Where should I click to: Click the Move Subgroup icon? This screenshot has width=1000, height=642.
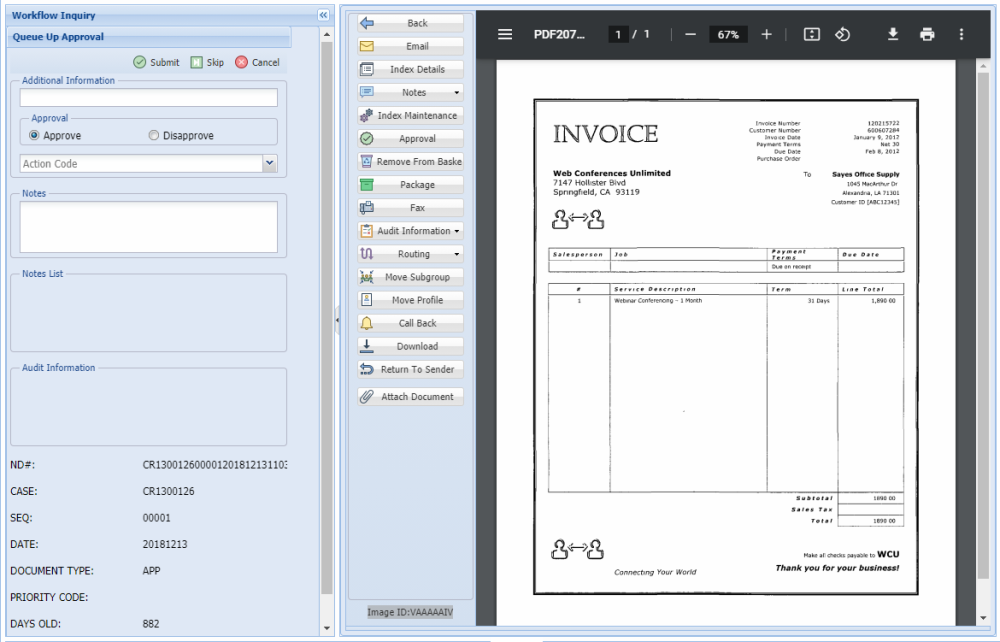[367, 277]
